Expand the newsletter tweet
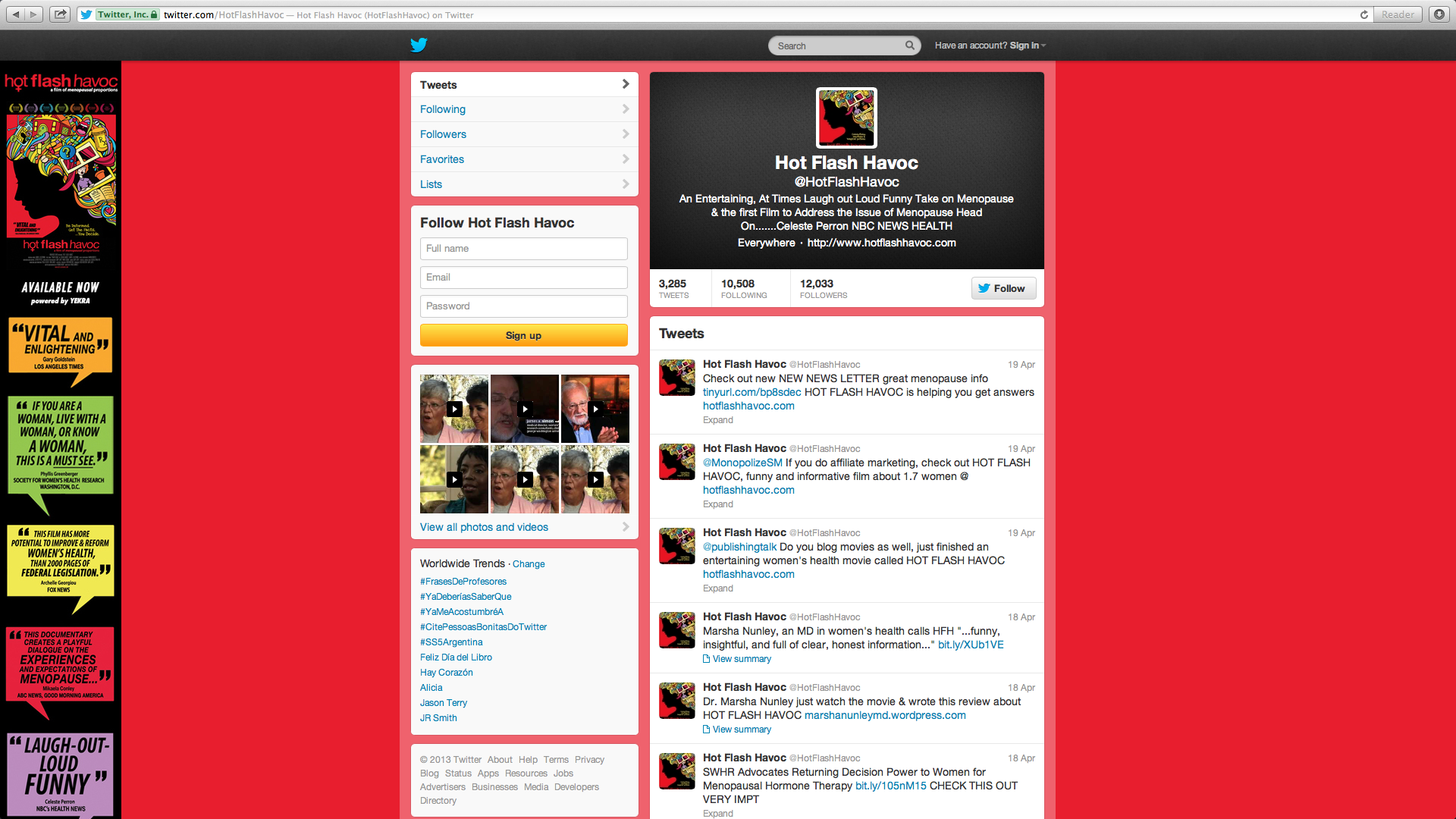The image size is (1456, 819). tap(717, 420)
